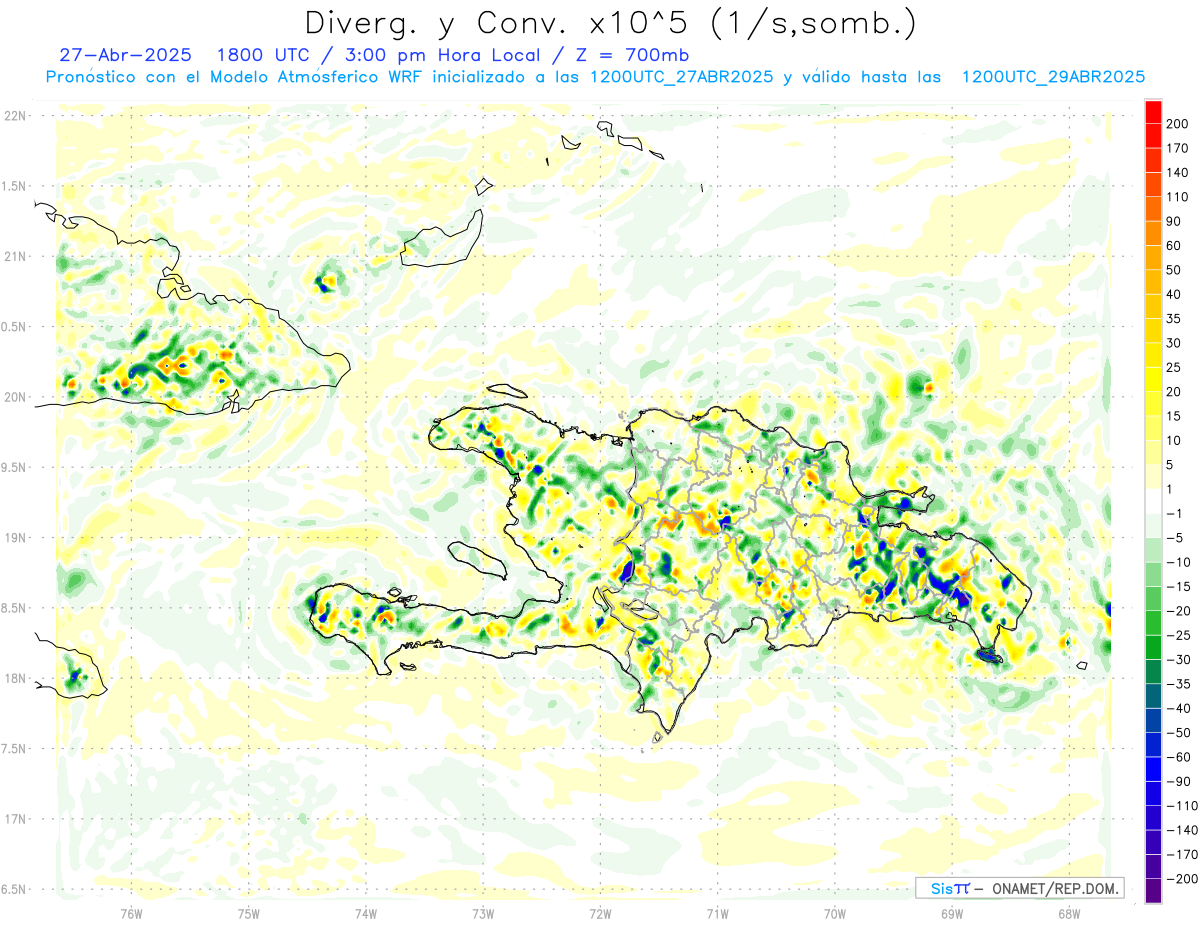The height and width of the screenshot is (927, 1200).
Task: Click the colorbar value -5
Action: pyautogui.click(x=1174, y=538)
